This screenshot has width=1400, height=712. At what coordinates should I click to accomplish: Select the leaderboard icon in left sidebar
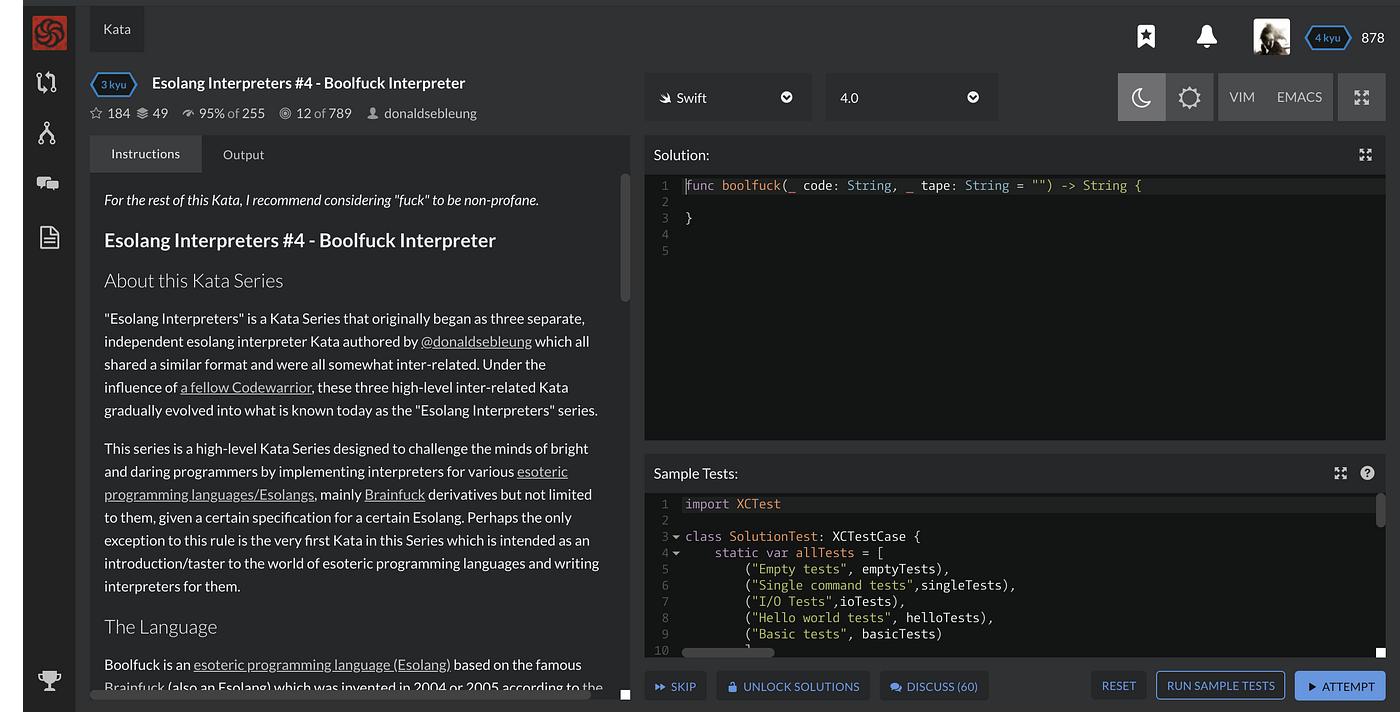pyautogui.click(x=46, y=133)
